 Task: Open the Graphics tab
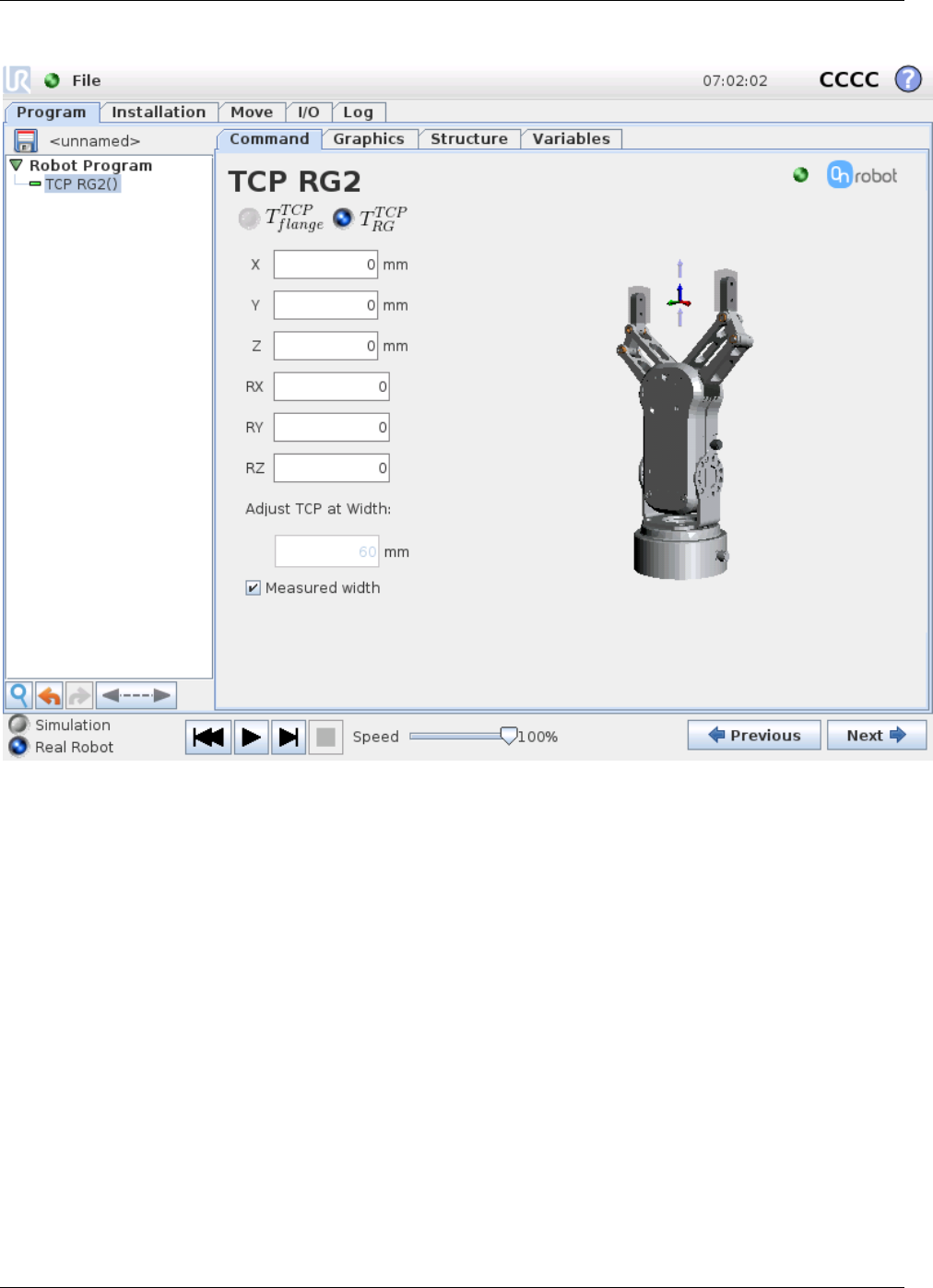(369, 139)
